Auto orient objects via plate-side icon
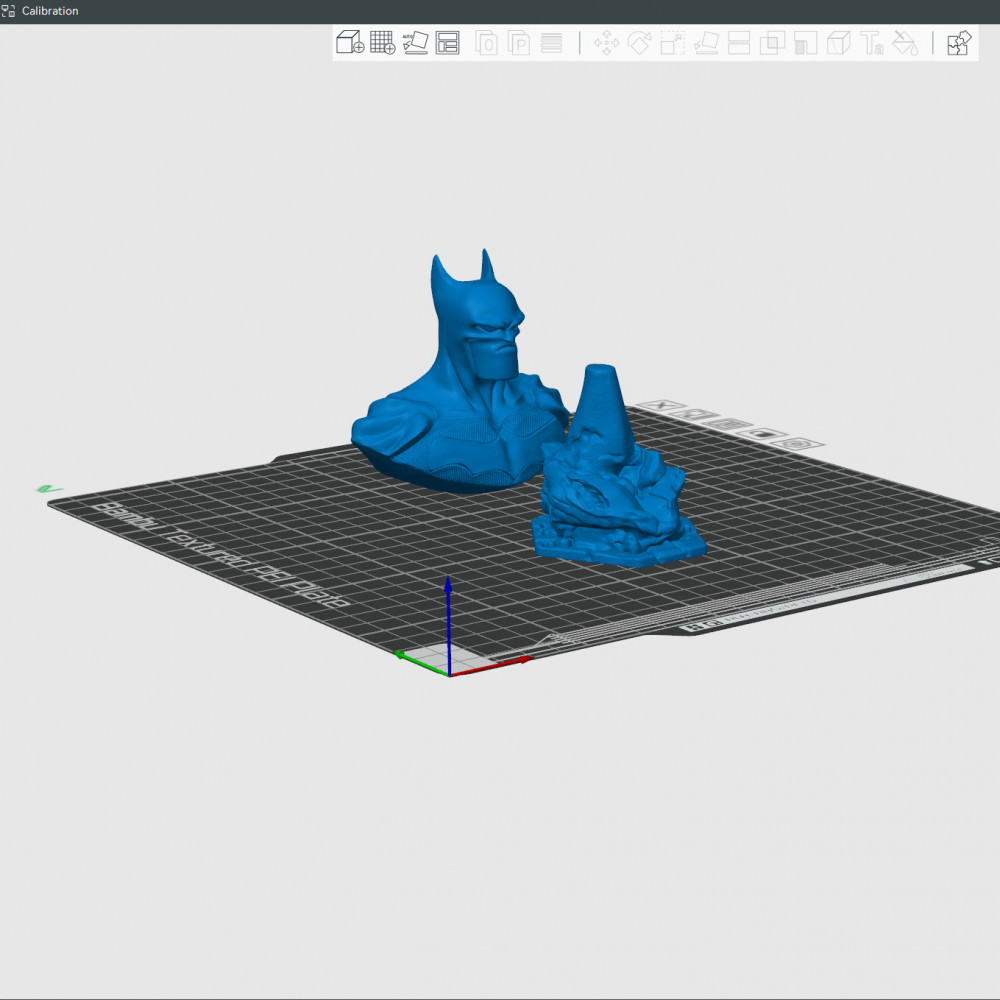 [696, 415]
